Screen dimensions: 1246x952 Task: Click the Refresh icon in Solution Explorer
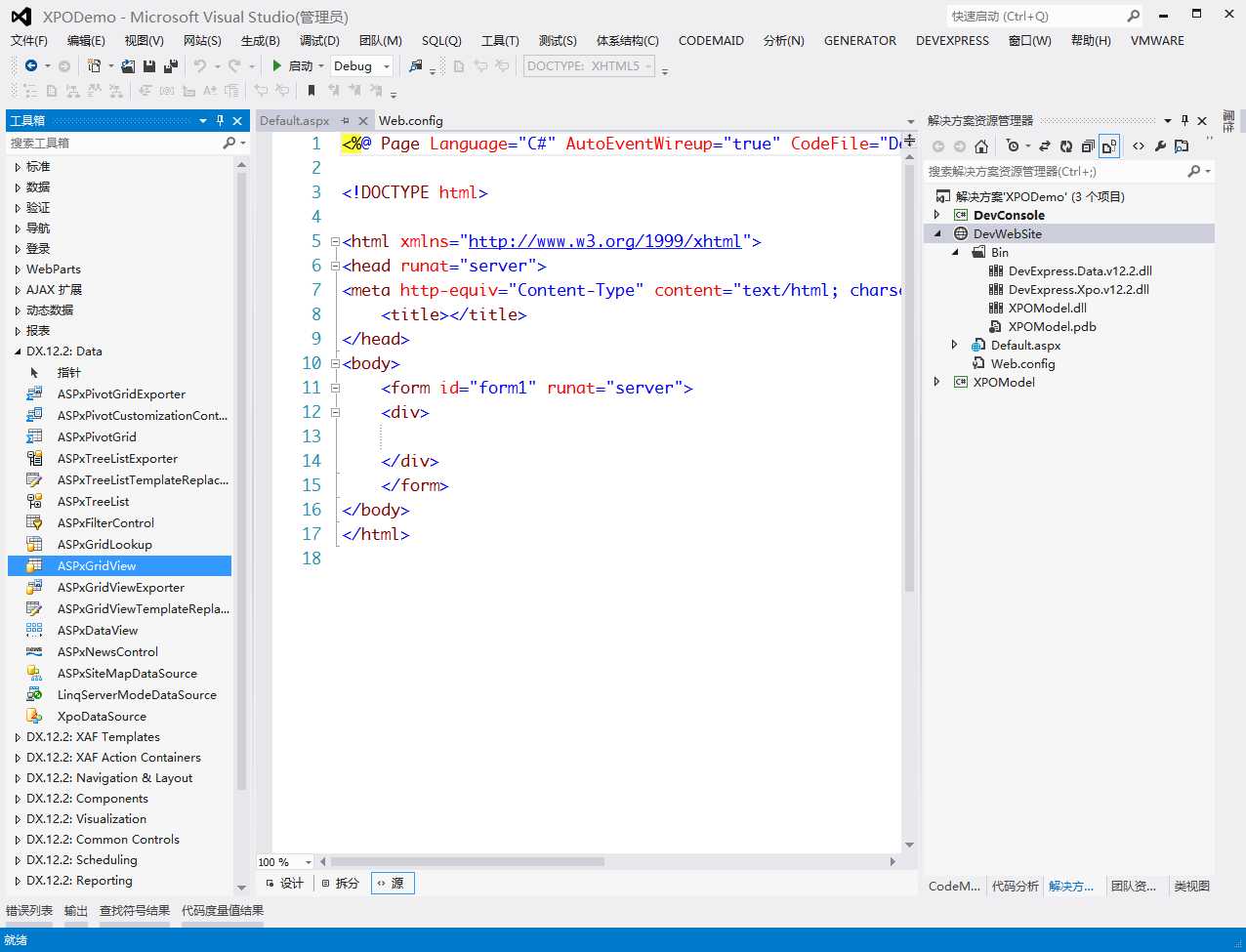coord(1066,146)
